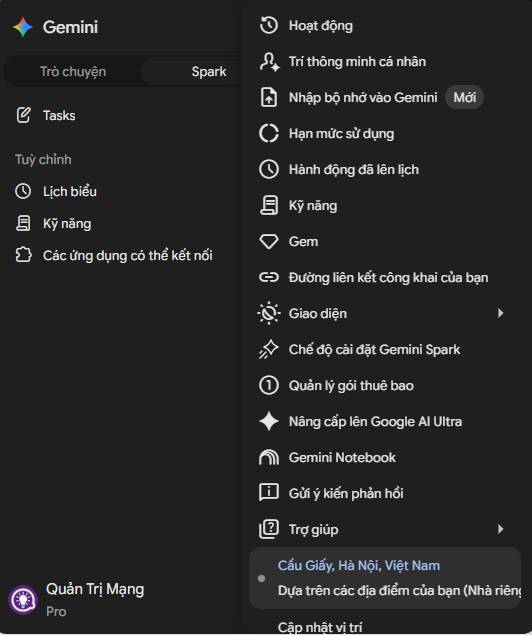Click the Quản Trị Mạng account name
This screenshot has width=532, height=635.
95,589
